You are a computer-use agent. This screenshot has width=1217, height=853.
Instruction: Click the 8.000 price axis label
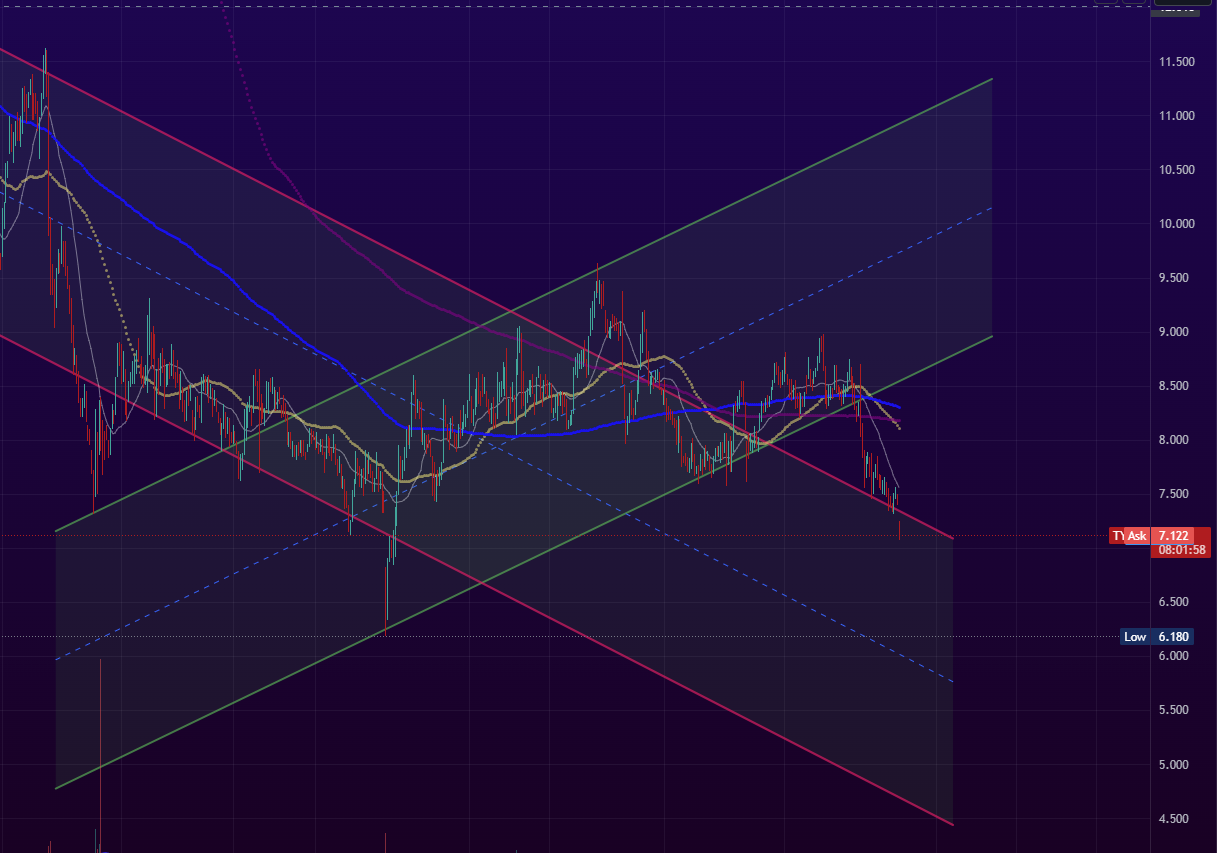(x=1176, y=440)
